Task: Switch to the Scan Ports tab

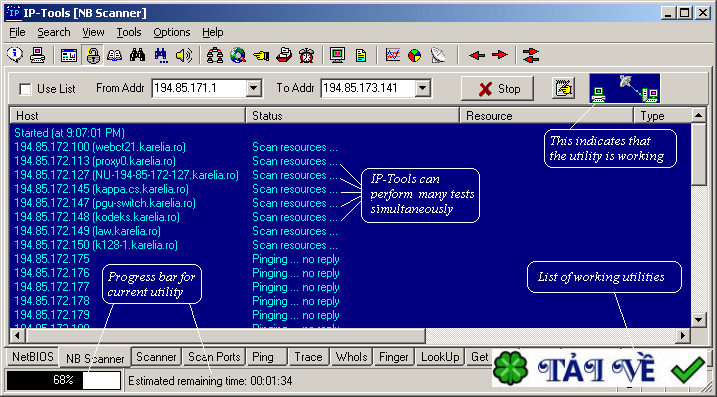Action: 214,357
